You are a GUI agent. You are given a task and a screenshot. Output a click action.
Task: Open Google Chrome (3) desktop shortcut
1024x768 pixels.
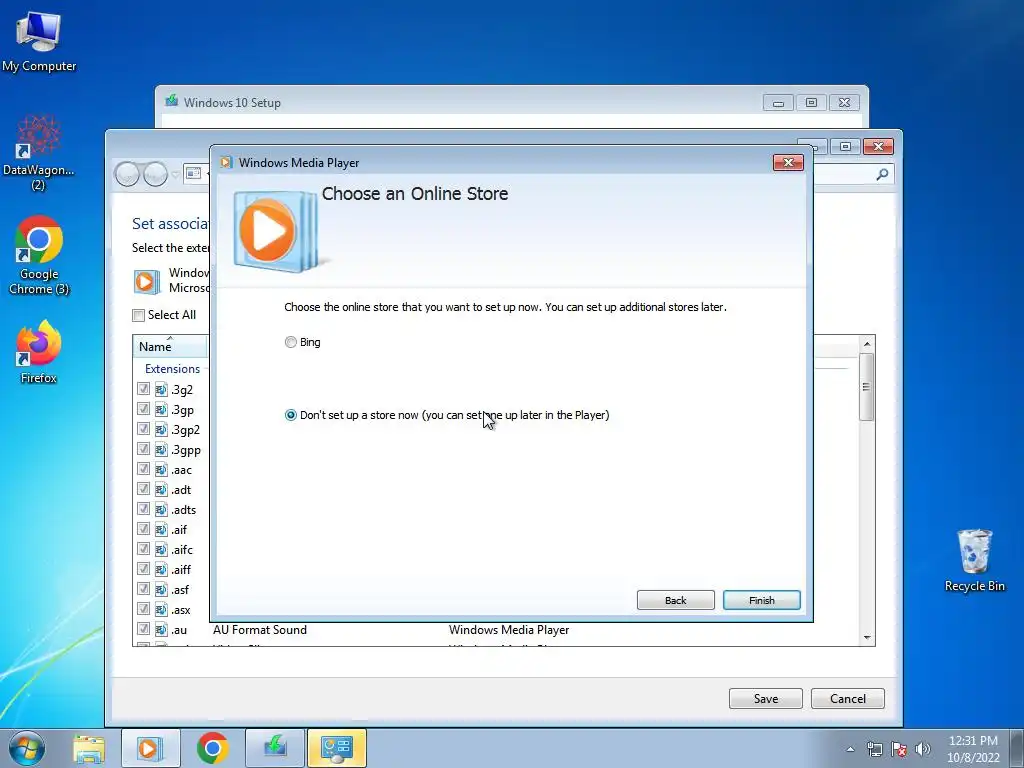39,255
